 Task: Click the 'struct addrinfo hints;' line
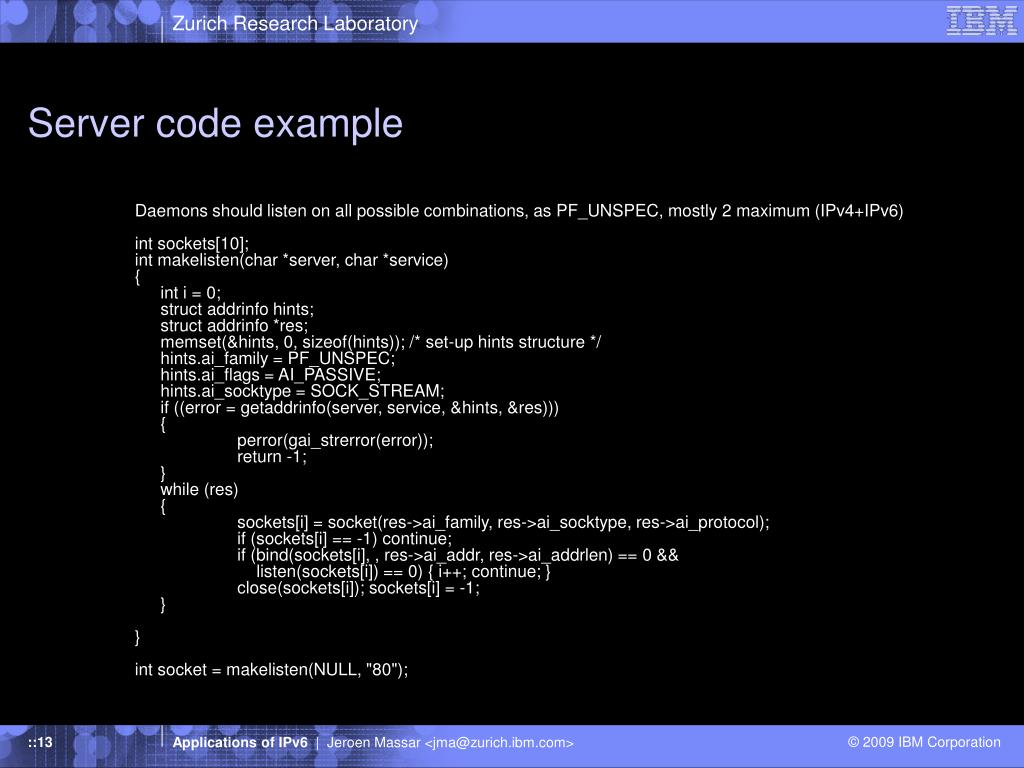click(237, 309)
